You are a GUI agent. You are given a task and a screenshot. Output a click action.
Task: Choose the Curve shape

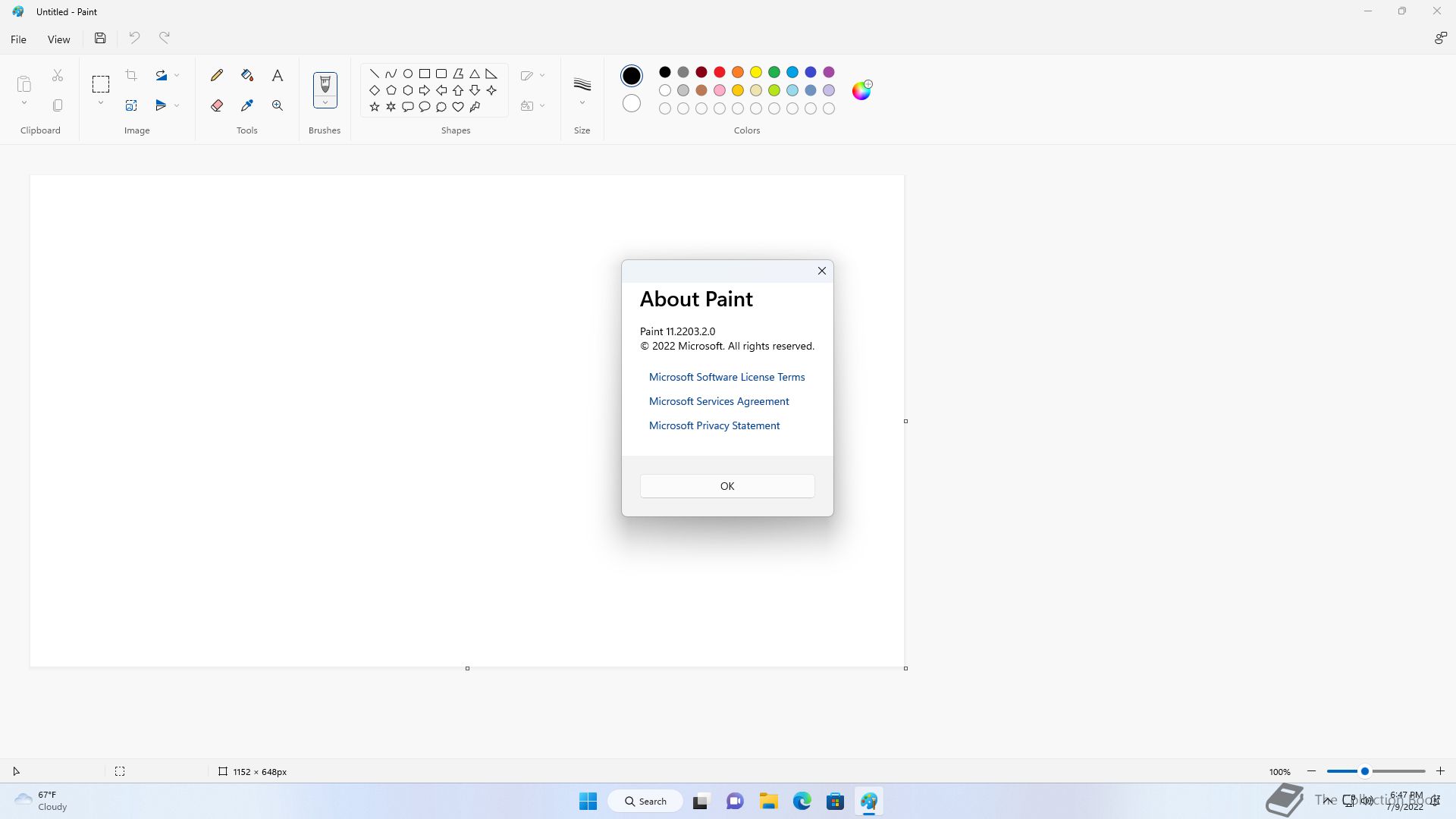click(391, 74)
